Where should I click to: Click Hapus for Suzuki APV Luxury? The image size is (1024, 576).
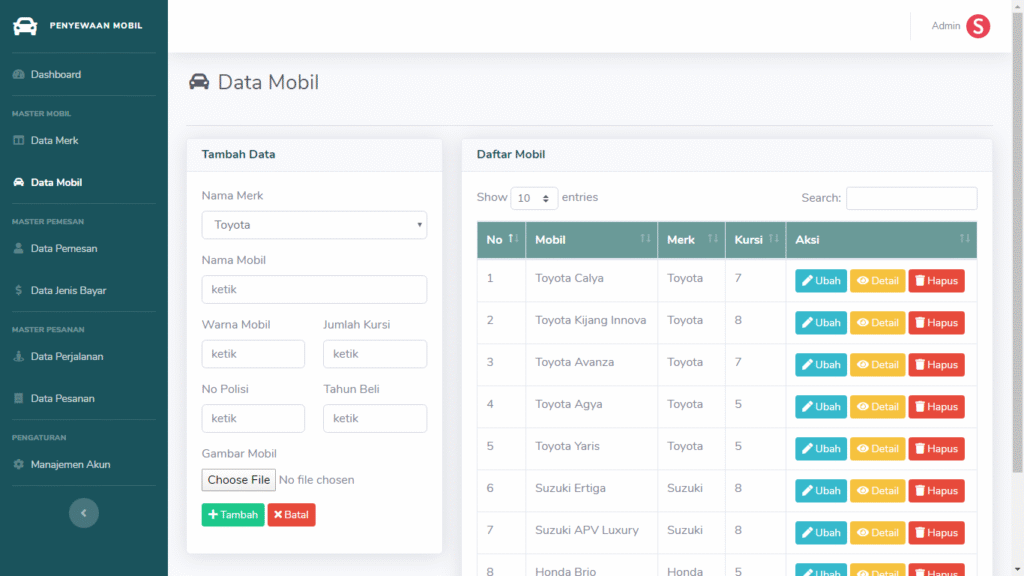click(936, 533)
